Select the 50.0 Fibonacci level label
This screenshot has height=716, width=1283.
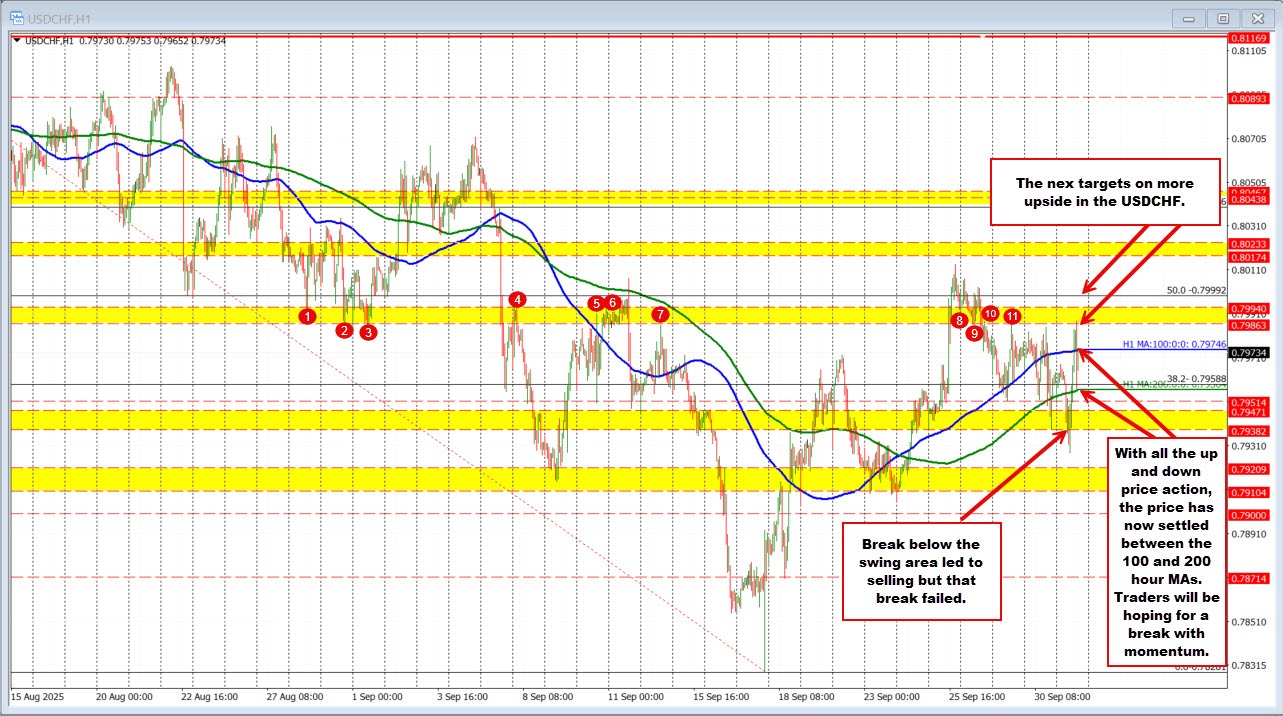[1195, 291]
